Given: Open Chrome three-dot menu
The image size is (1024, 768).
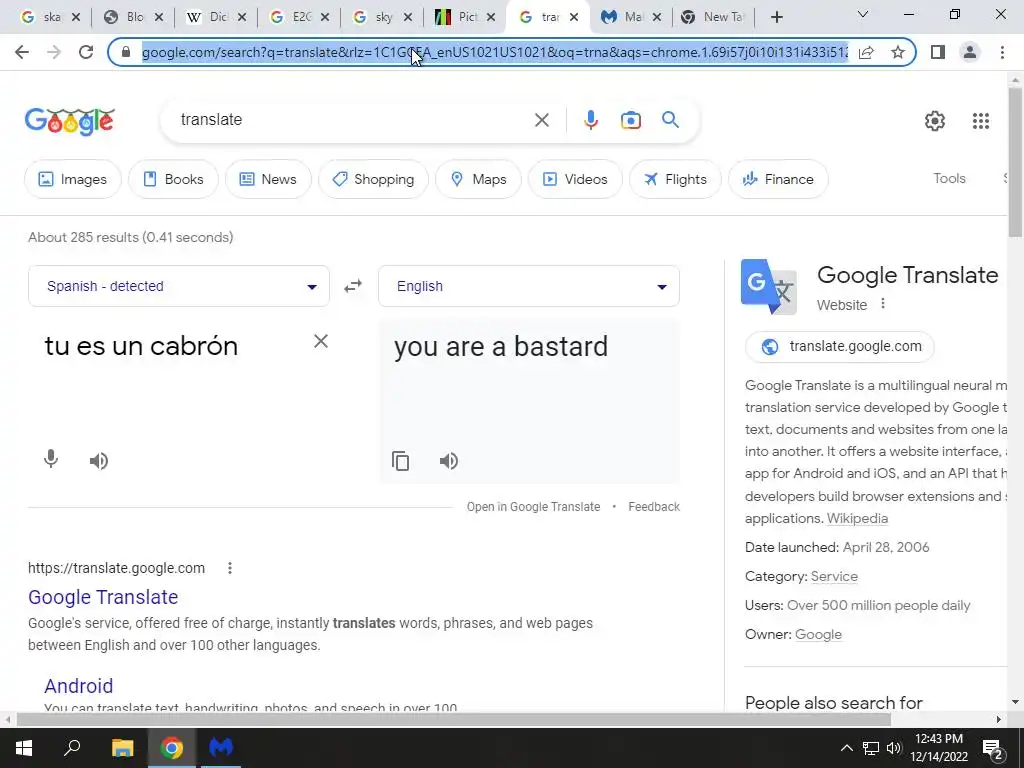Looking at the screenshot, I should [1002, 52].
